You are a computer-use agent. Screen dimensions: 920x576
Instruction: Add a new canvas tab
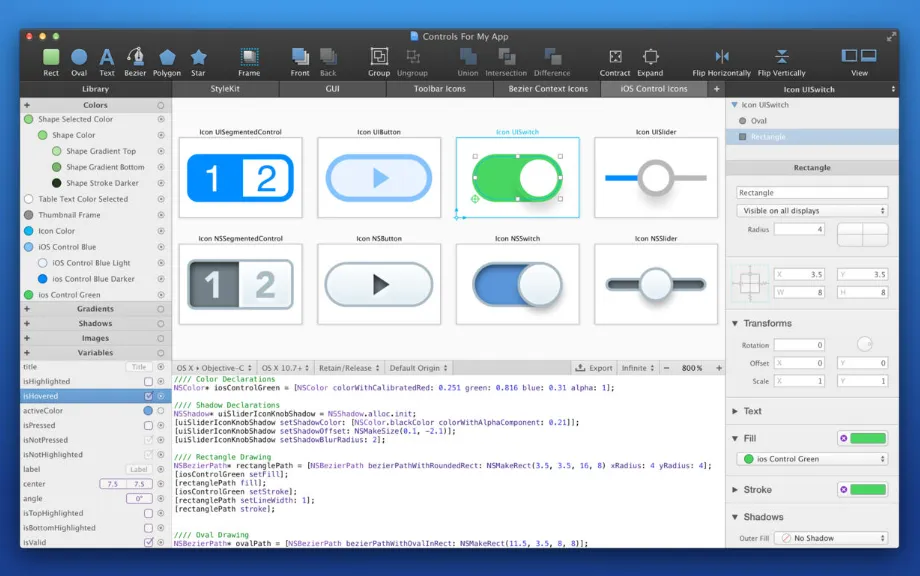(716, 89)
